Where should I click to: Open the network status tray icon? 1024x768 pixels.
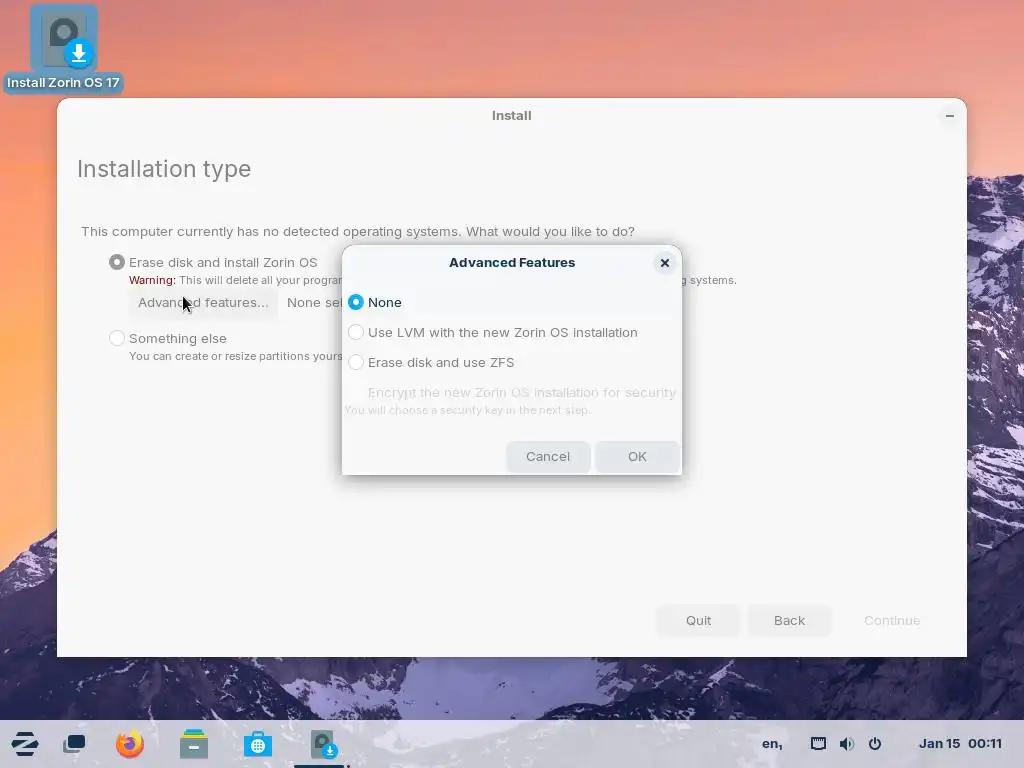[818, 744]
